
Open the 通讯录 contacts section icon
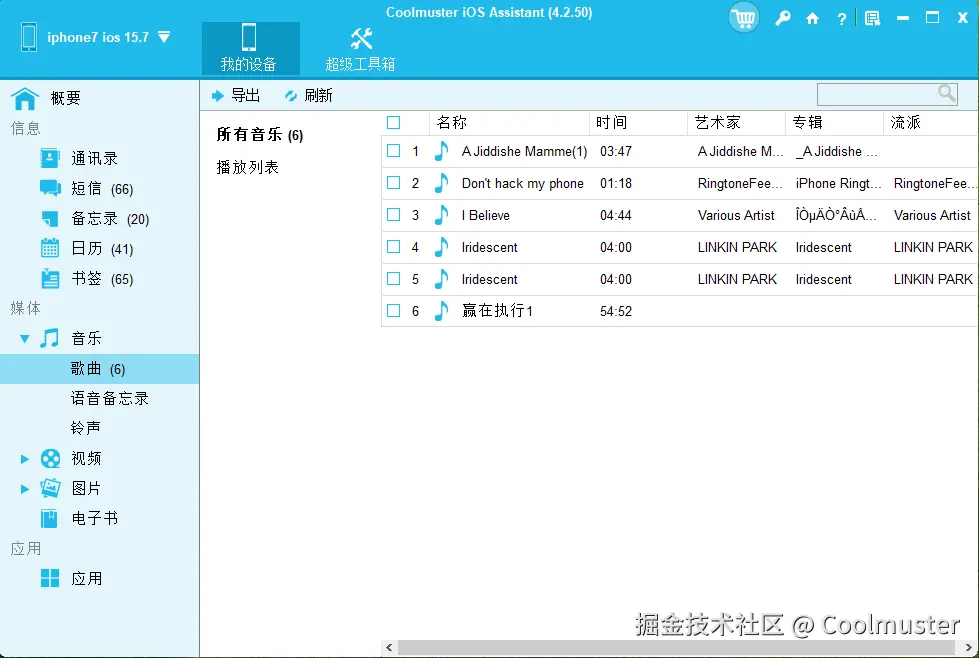click(52, 157)
